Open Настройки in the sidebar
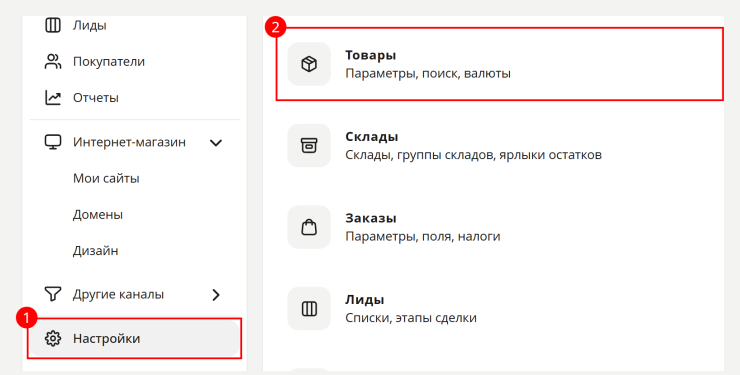The image size is (740, 375). pyautogui.click(x=106, y=339)
